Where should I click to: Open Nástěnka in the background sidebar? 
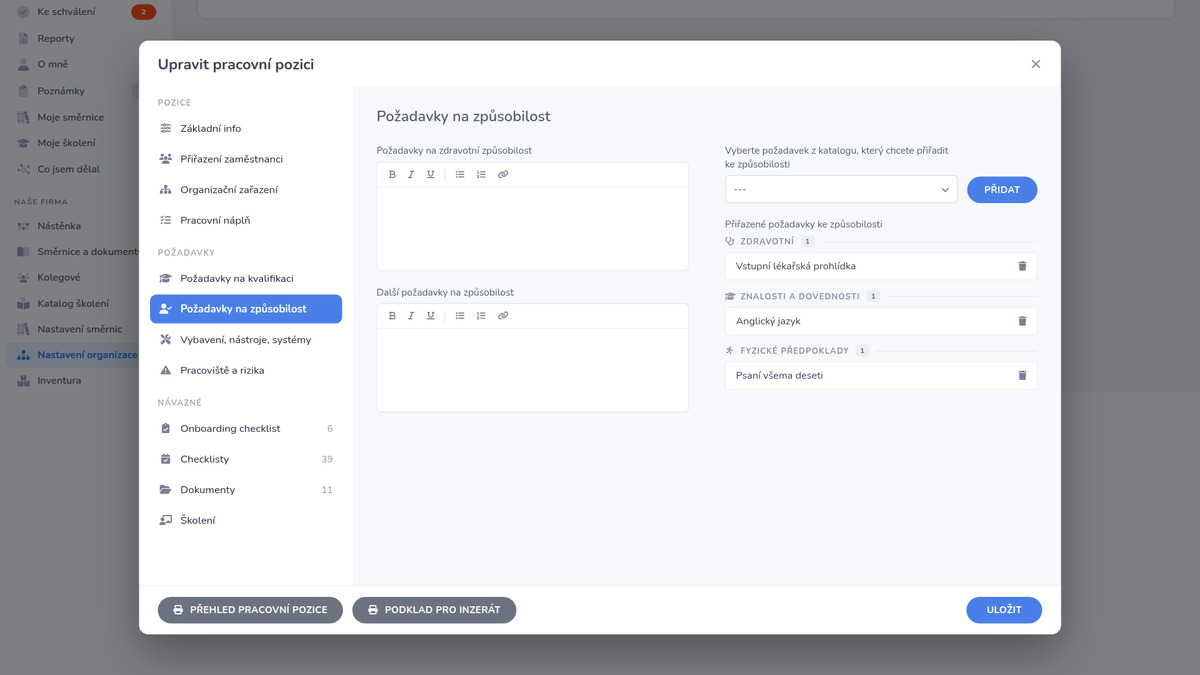click(x=59, y=226)
